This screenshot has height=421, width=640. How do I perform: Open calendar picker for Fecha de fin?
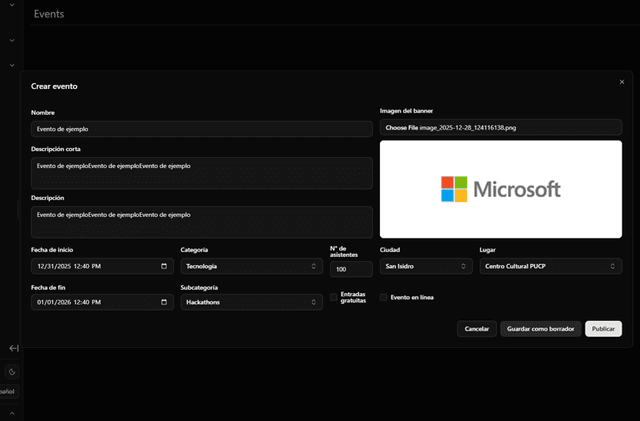click(x=164, y=302)
